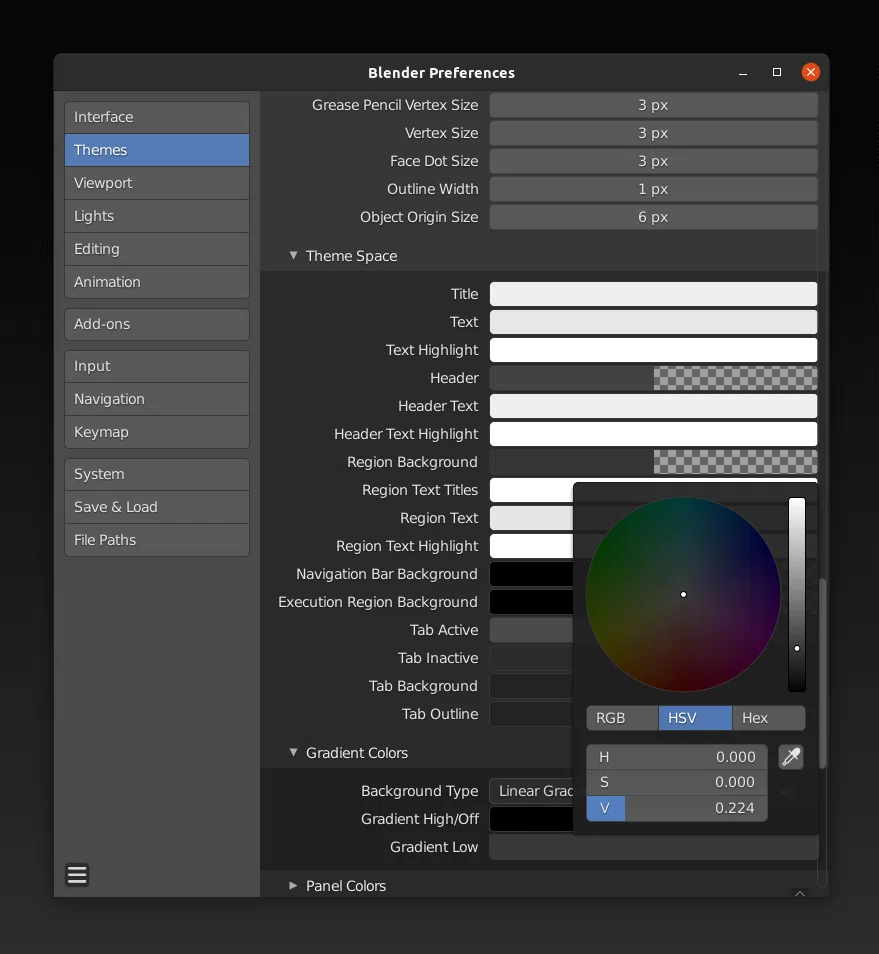The height and width of the screenshot is (954, 879).
Task: Click the Grease Pencil Vertex Size field
Action: pyautogui.click(x=653, y=105)
